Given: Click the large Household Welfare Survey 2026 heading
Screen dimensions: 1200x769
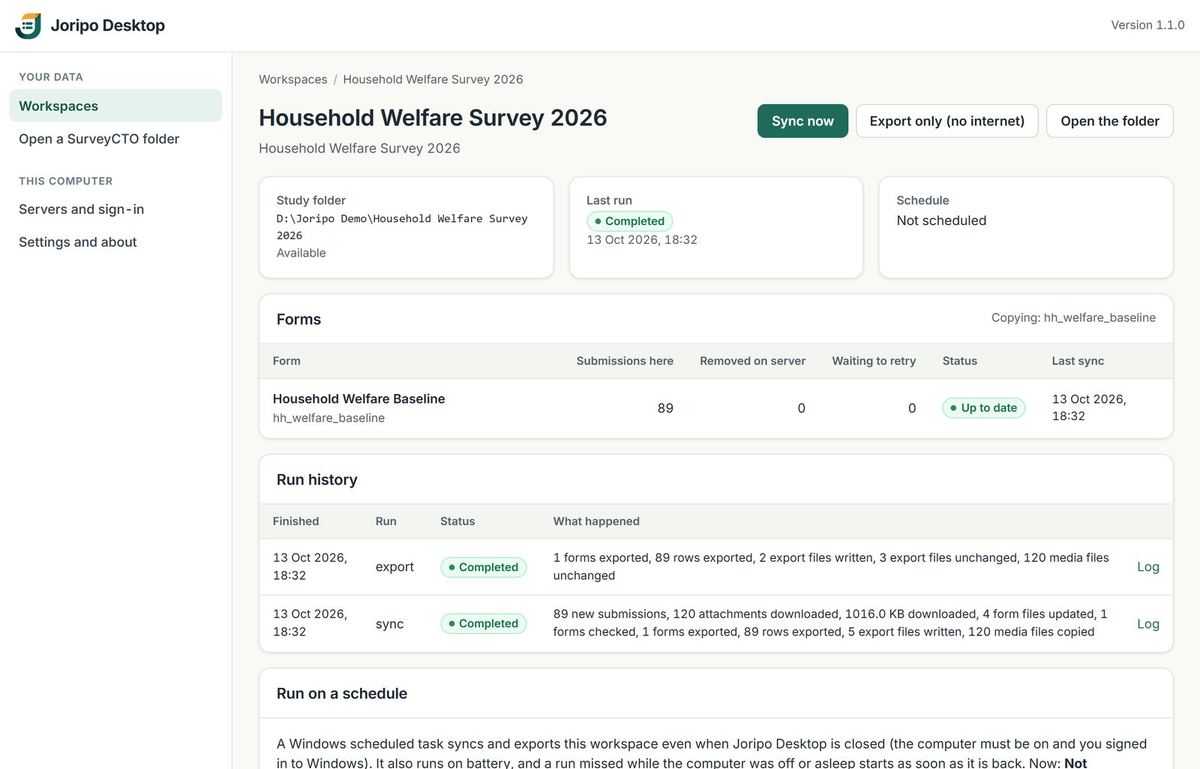Looking at the screenshot, I should [433, 117].
